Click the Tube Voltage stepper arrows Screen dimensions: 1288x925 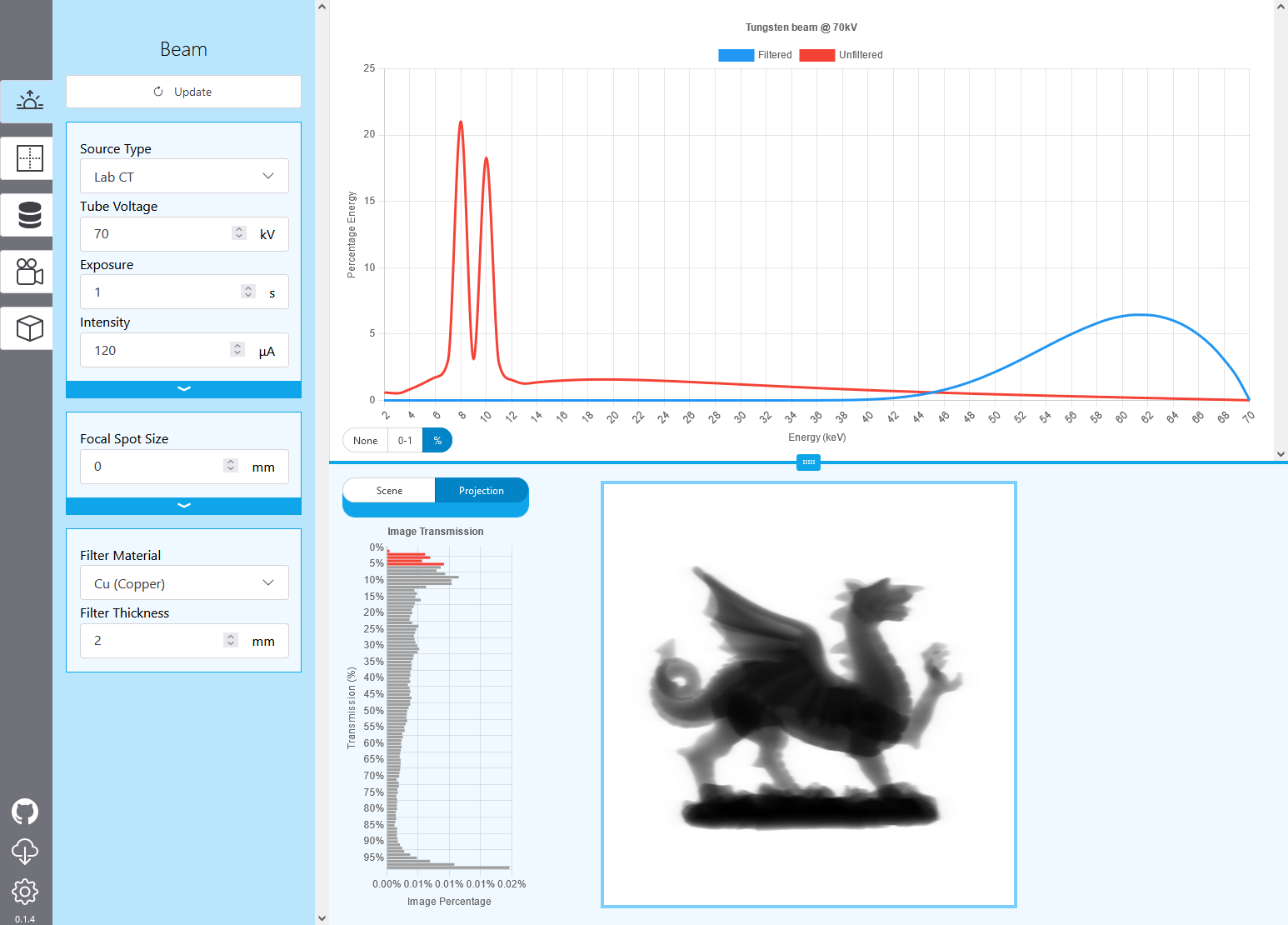click(x=239, y=233)
